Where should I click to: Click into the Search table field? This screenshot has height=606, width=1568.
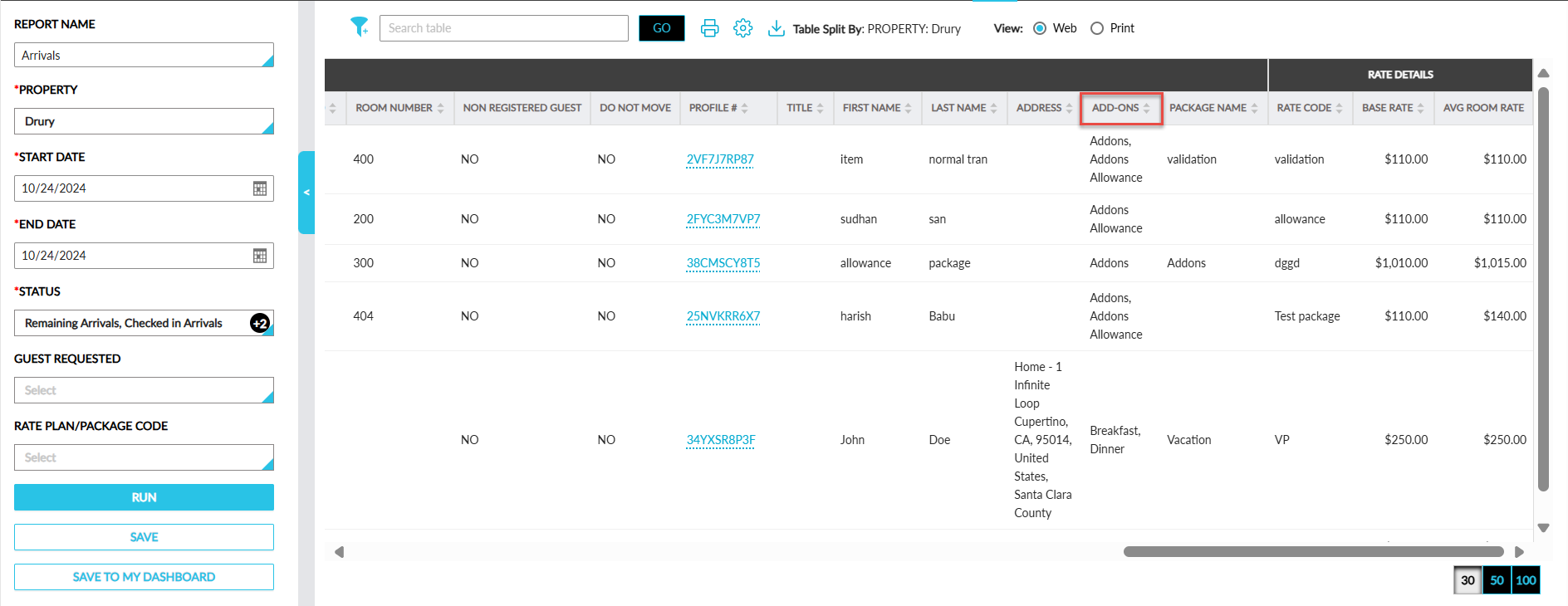click(x=503, y=28)
